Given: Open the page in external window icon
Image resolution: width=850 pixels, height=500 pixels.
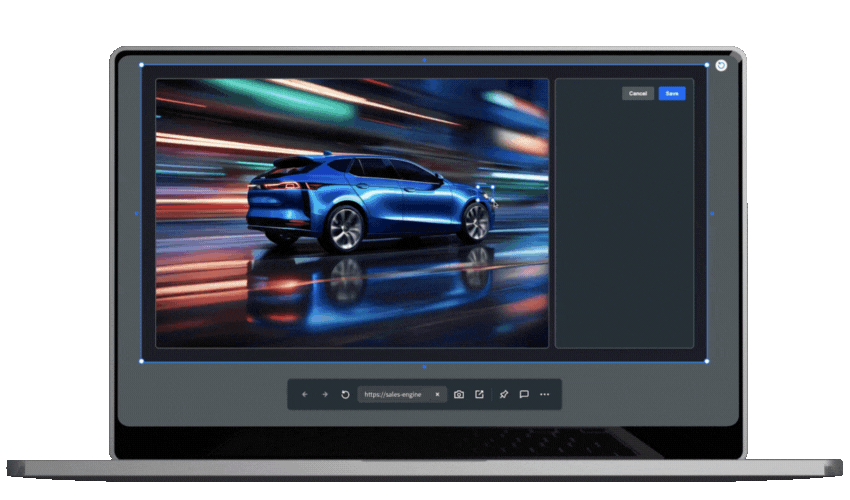Looking at the screenshot, I should [x=479, y=395].
